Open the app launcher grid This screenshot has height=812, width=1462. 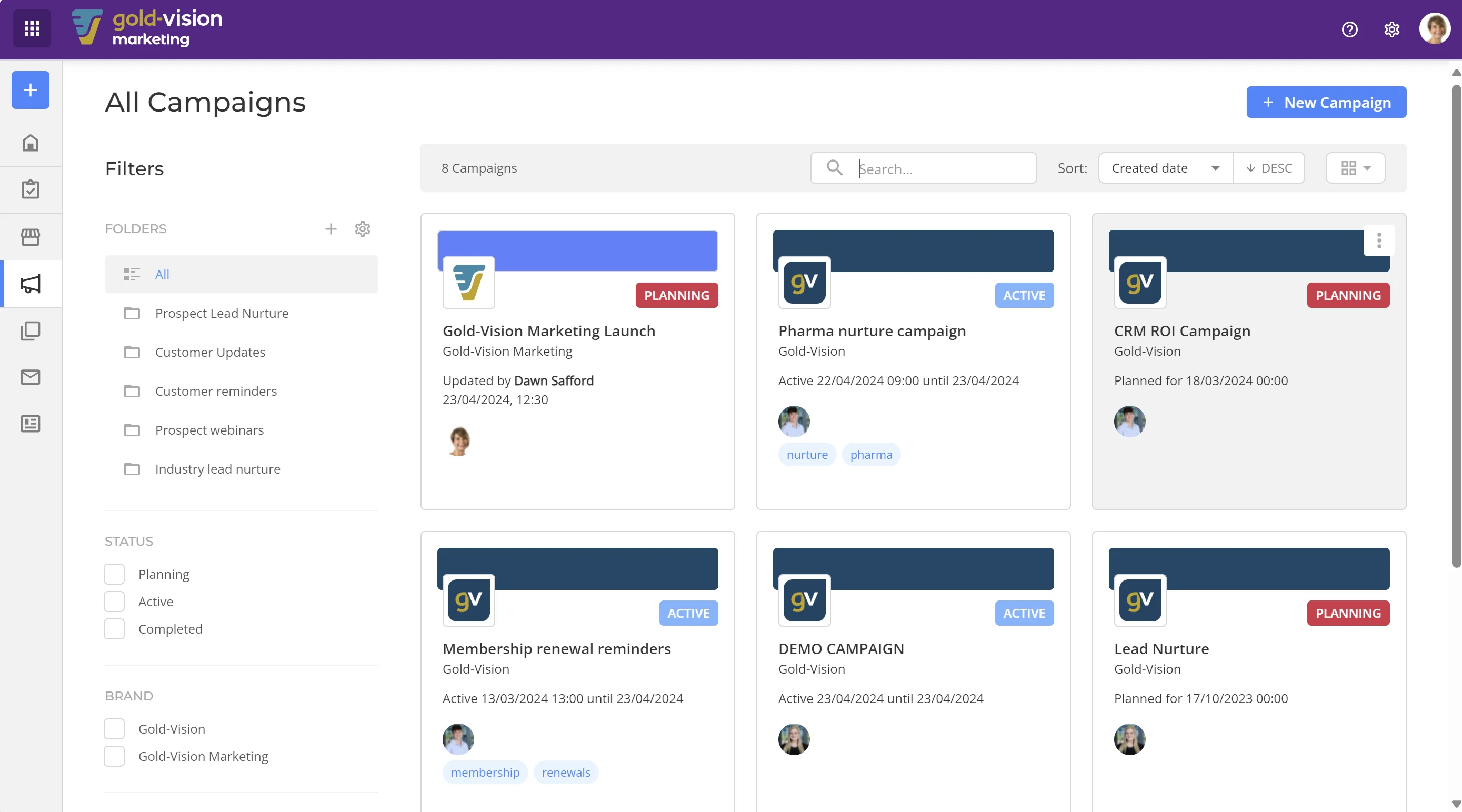click(x=32, y=28)
